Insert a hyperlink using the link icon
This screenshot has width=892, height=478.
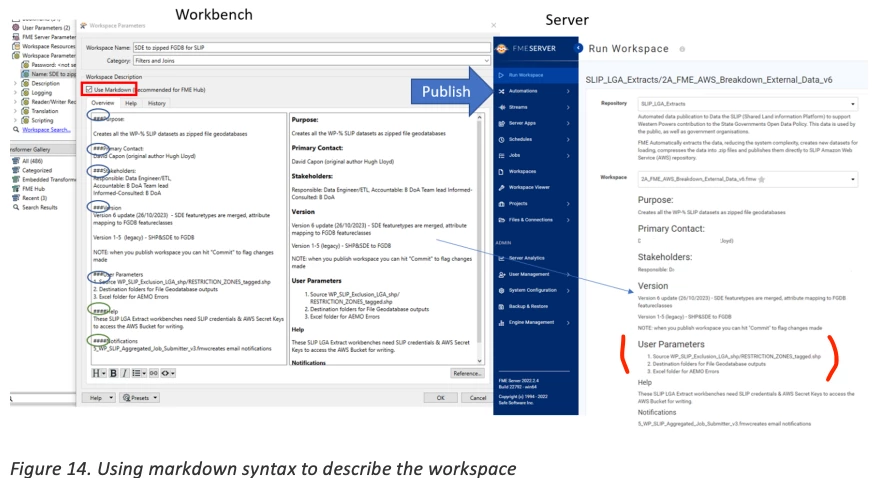(x=154, y=373)
